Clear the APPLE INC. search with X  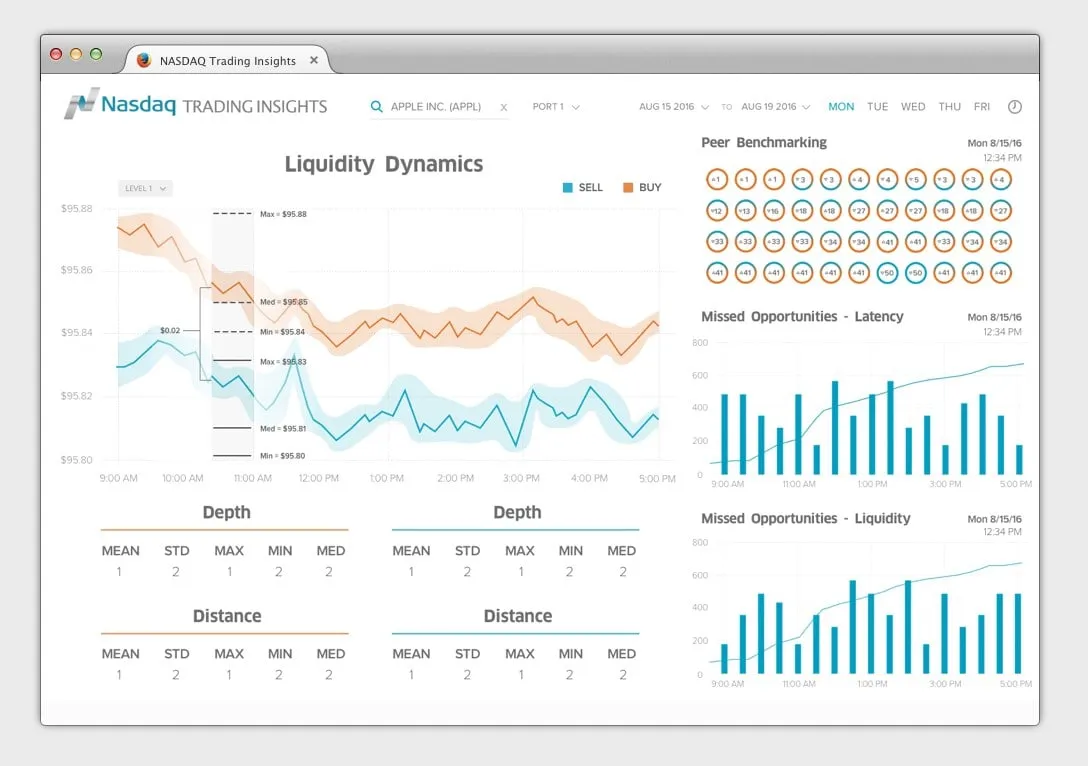pyautogui.click(x=504, y=108)
